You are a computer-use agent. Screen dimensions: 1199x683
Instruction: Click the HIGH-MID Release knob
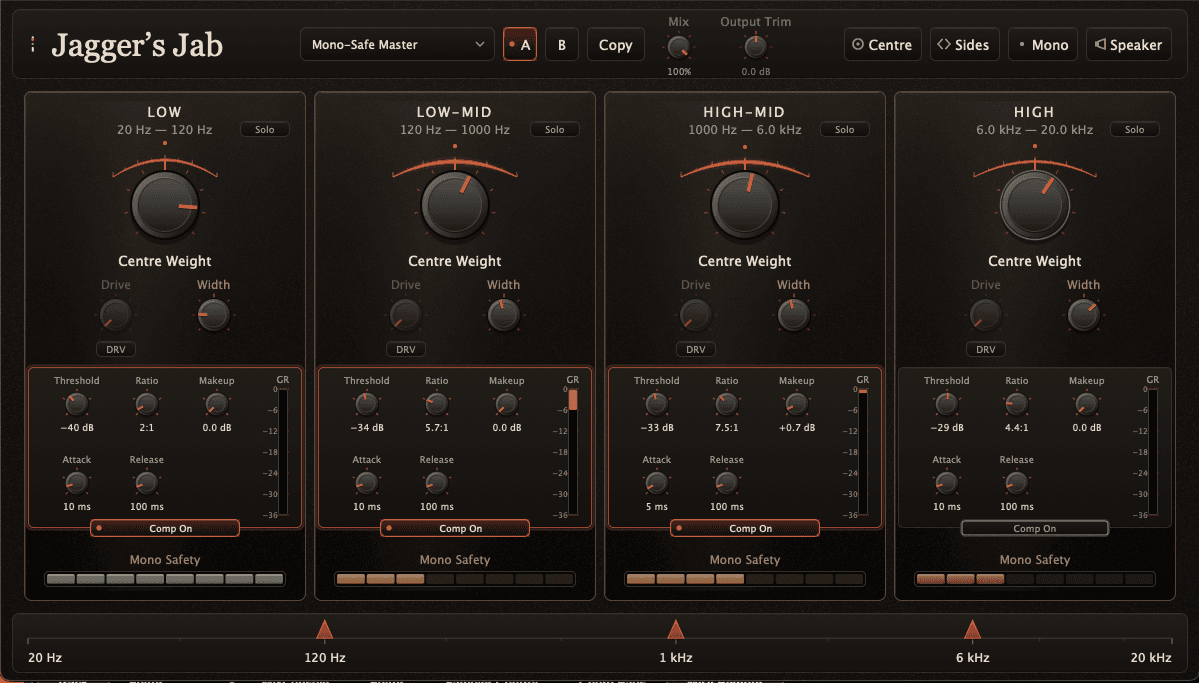[726, 483]
